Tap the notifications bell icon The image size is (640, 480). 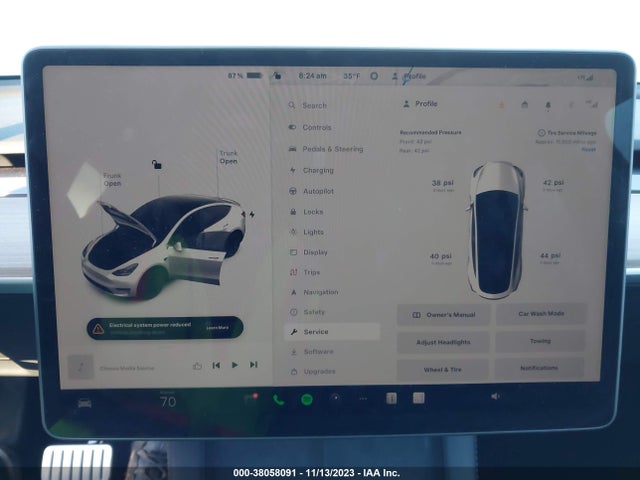[x=548, y=105]
